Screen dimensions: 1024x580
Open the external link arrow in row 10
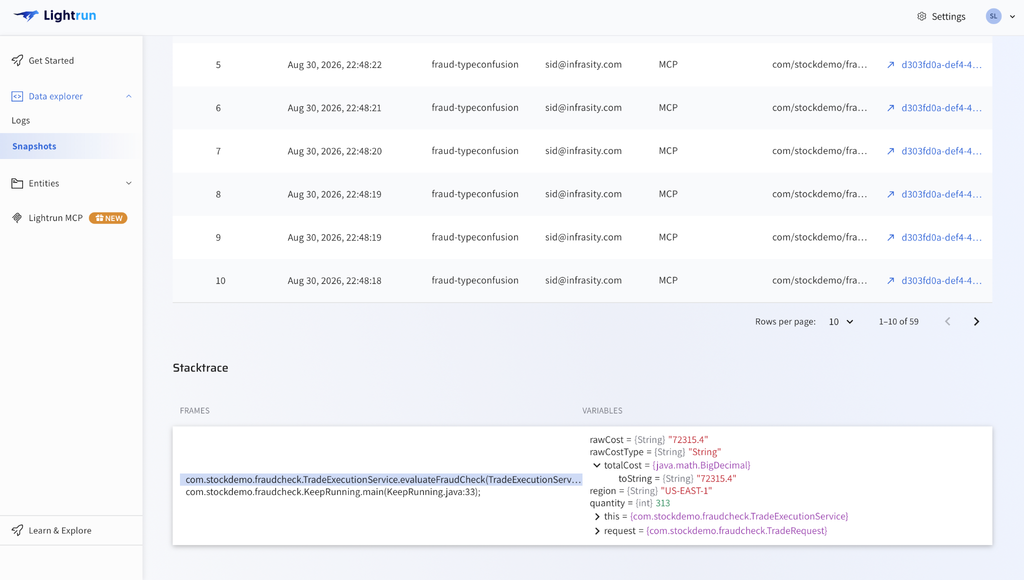(x=890, y=280)
